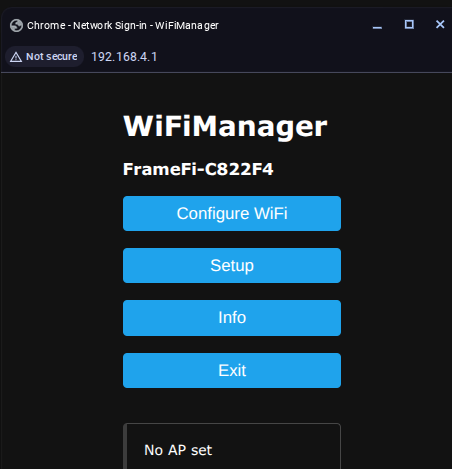
Task: Open the Configure WiFi page
Action: (x=232, y=213)
